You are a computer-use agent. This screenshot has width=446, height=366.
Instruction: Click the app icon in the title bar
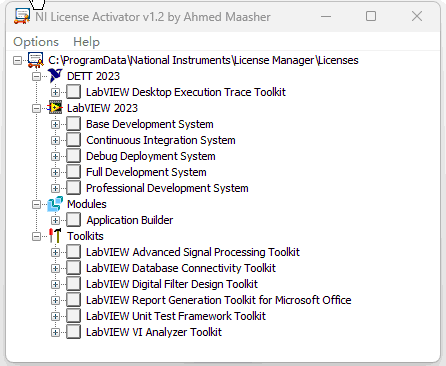point(22,16)
